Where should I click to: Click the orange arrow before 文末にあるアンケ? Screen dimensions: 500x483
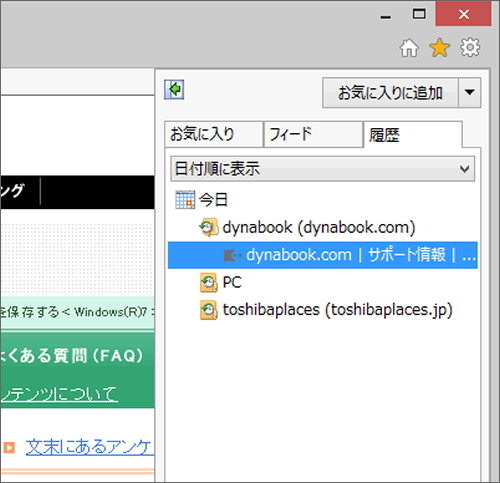pyautogui.click(x=9, y=447)
